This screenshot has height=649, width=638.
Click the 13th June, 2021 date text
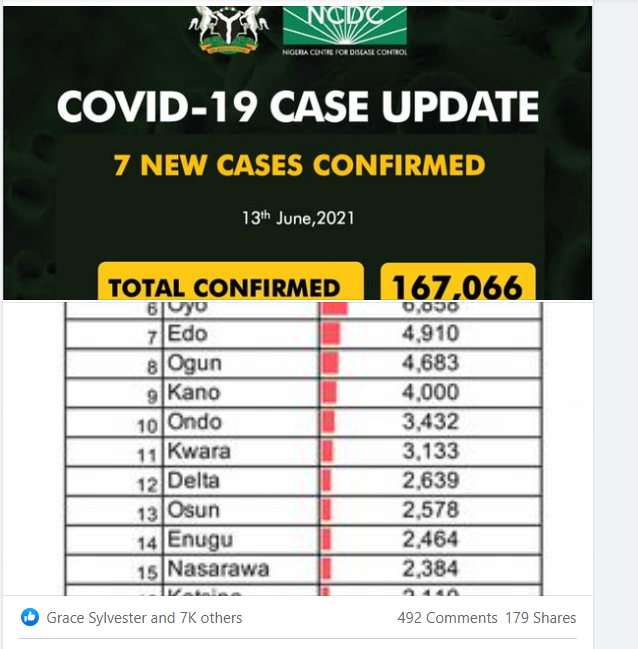[x=298, y=218]
